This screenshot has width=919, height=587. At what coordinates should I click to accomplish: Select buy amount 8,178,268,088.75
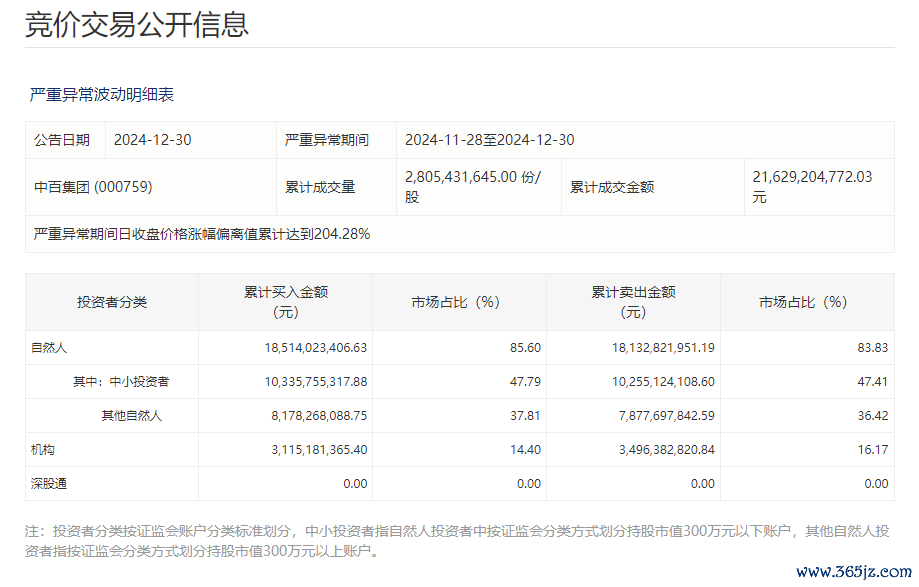click(319, 416)
